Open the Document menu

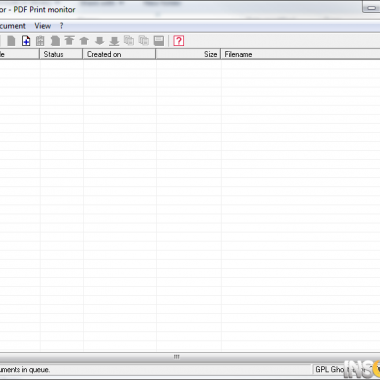pos(12,26)
